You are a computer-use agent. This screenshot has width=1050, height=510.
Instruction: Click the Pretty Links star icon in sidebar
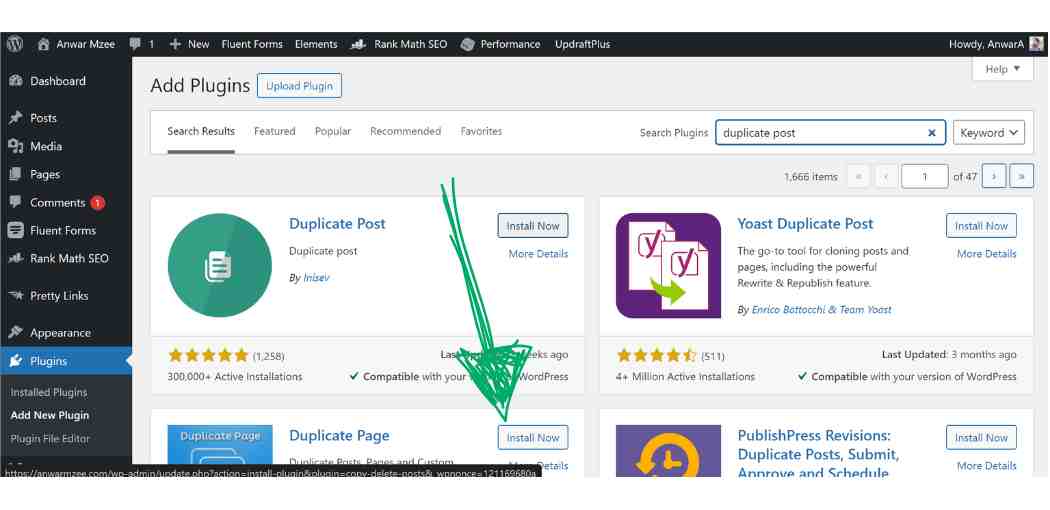click(15, 295)
